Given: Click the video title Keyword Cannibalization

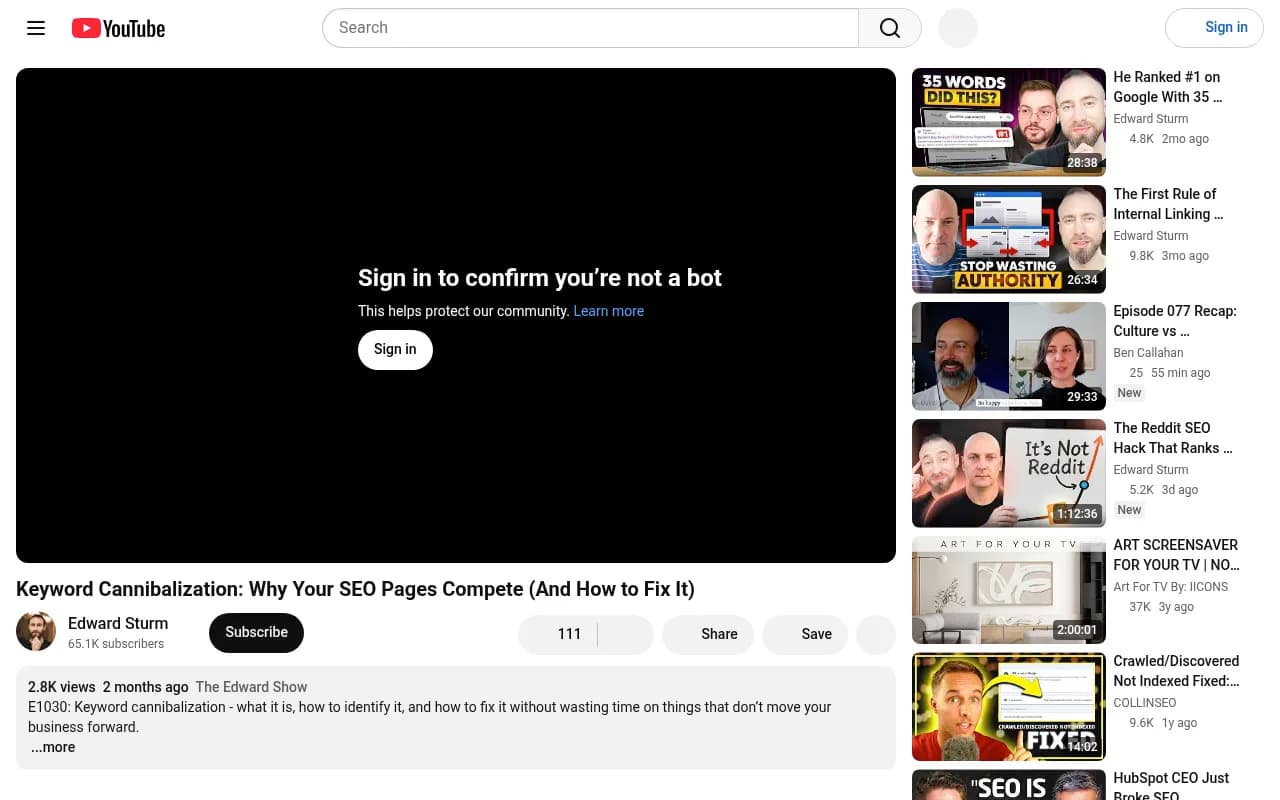Looking at the screenshot, I should [x=355, y=589].
